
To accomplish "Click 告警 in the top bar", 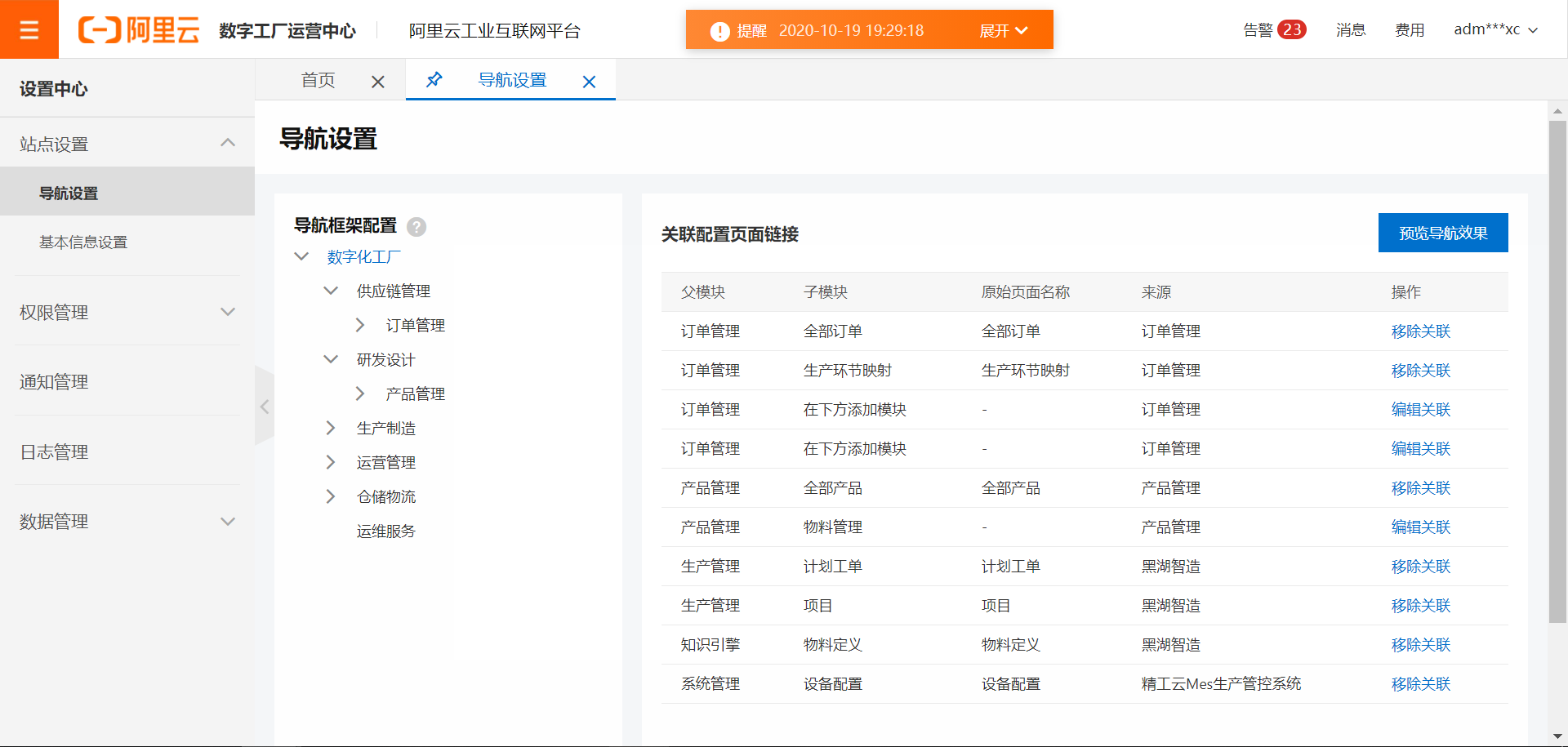I will coord(1258,29).
